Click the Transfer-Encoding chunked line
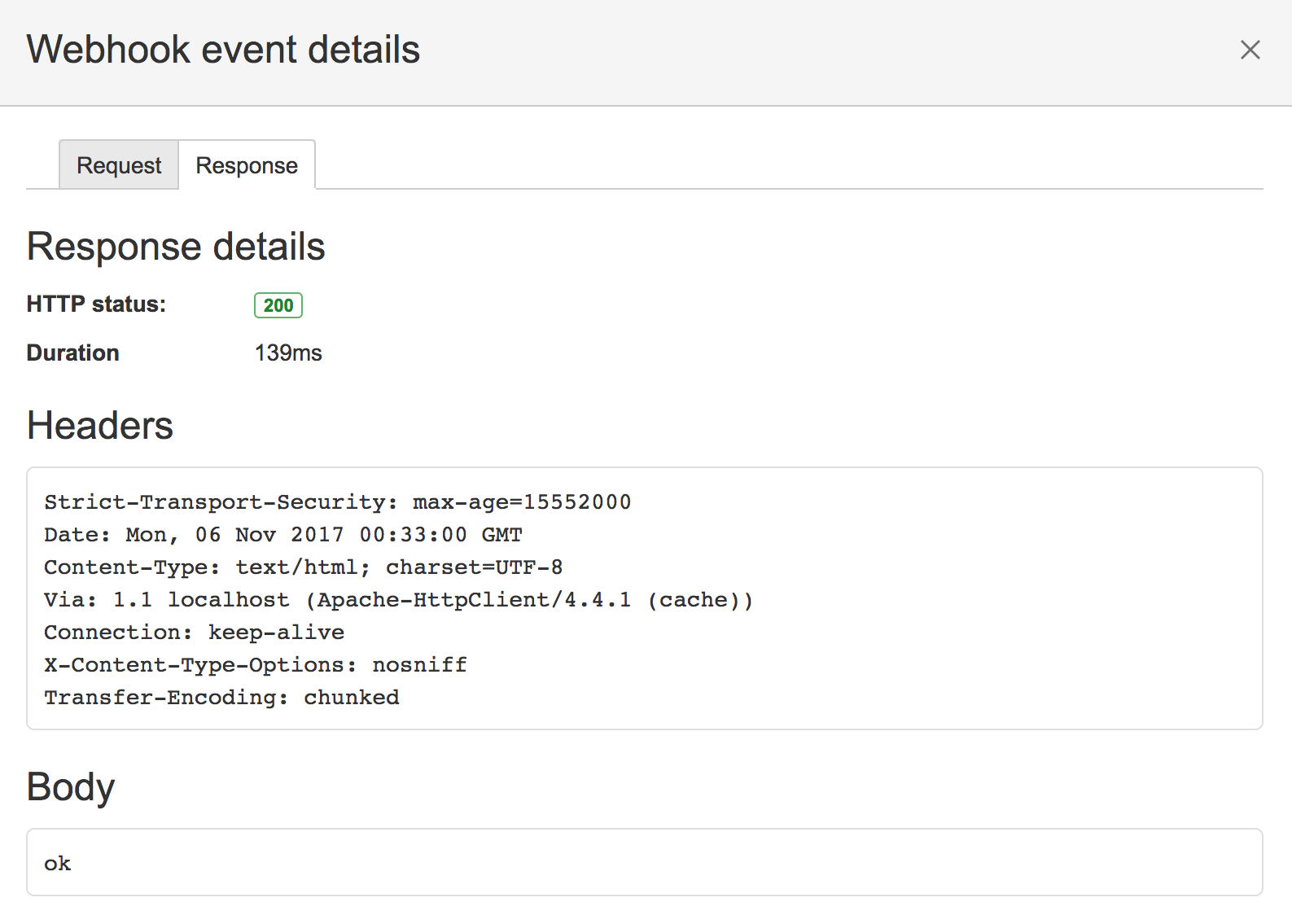 click(221, 698)
